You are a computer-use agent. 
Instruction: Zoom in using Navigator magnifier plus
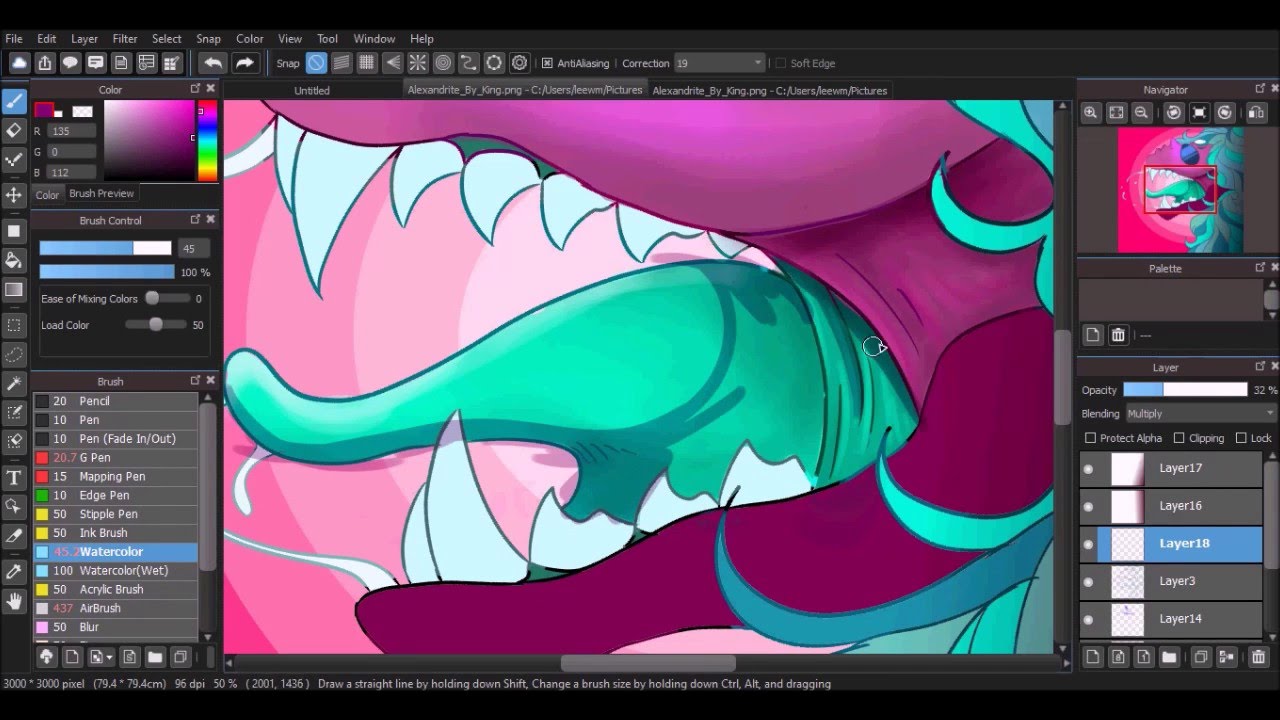pyautogui.click(x=1091, y=113)
